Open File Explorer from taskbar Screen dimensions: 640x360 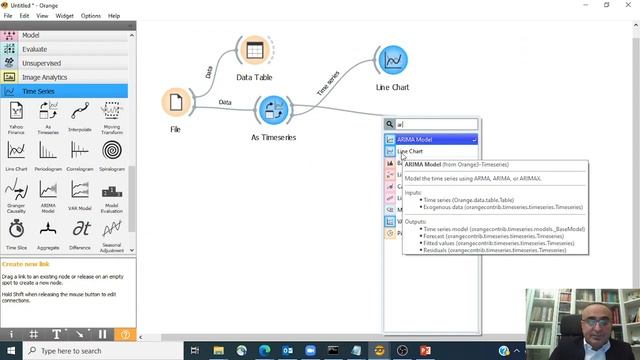219,351
